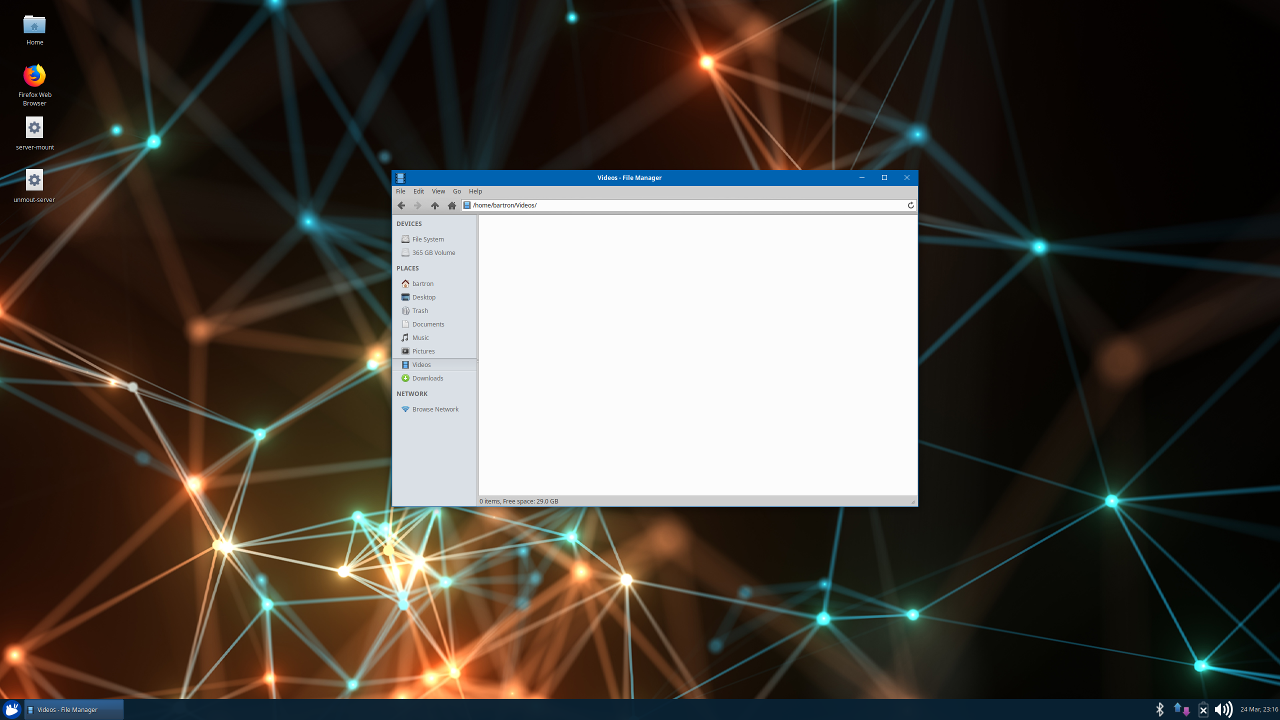Screen dimensions: 1280x720
Task: Click Browse Network in the sidebar
Action: pos(435,410)
